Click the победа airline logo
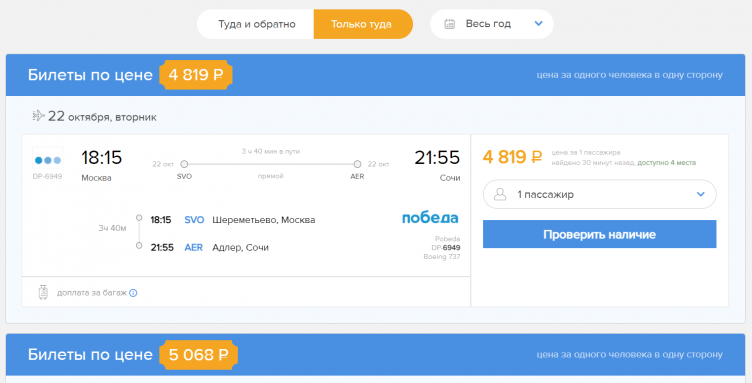The height and width of the screenshot is (383, 752). 430,218
